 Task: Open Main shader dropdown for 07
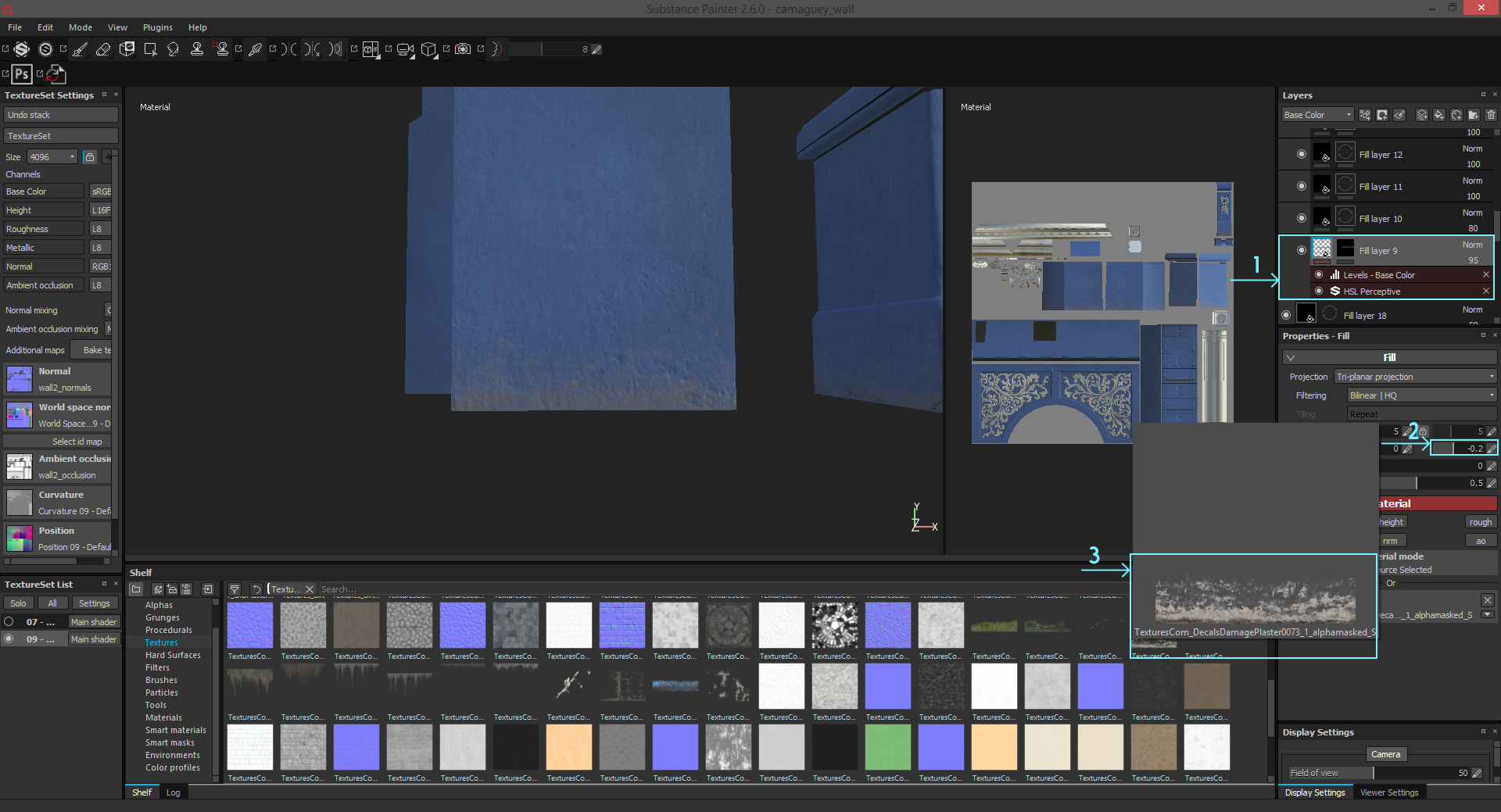(94, 622)
